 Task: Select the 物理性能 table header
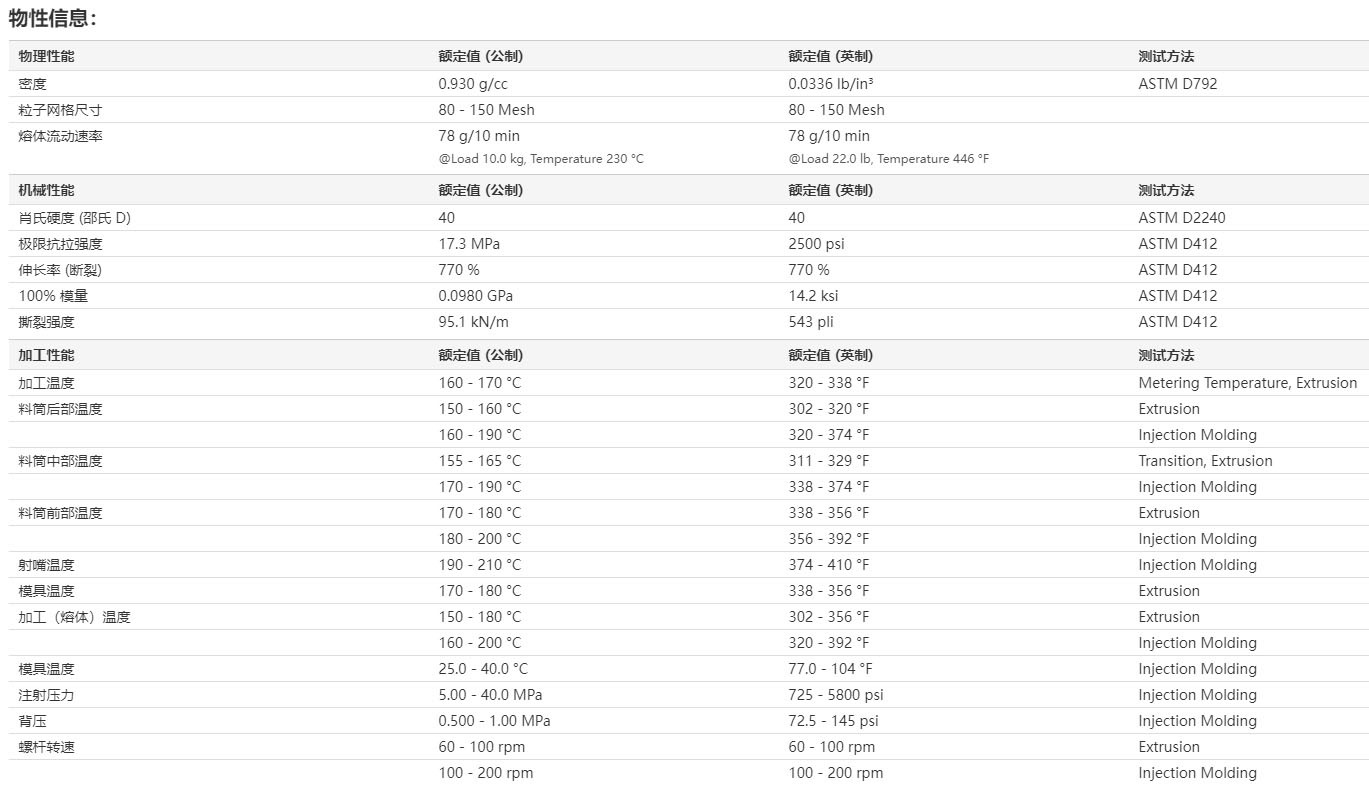pos(46,56)
